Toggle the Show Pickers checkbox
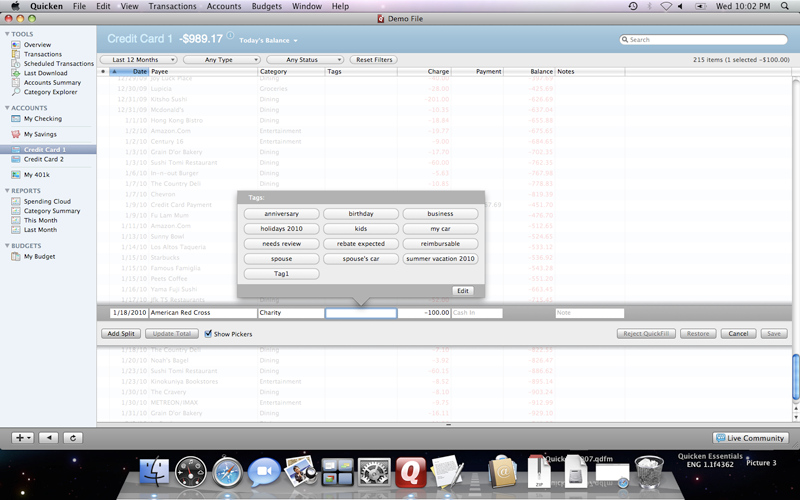800x500 pixels. point(208,334)
